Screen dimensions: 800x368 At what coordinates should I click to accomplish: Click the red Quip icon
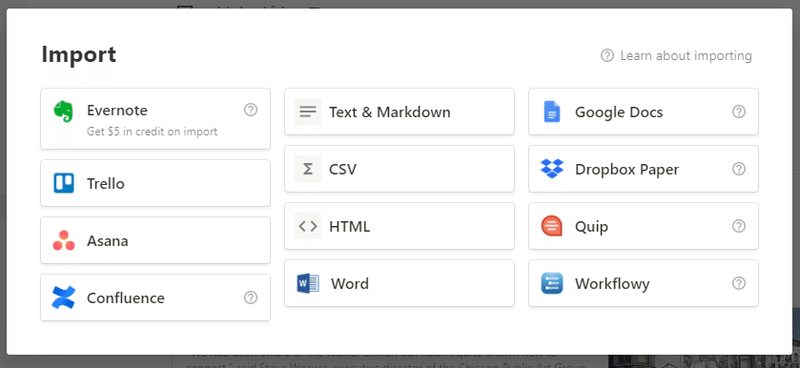coord(552,226)
